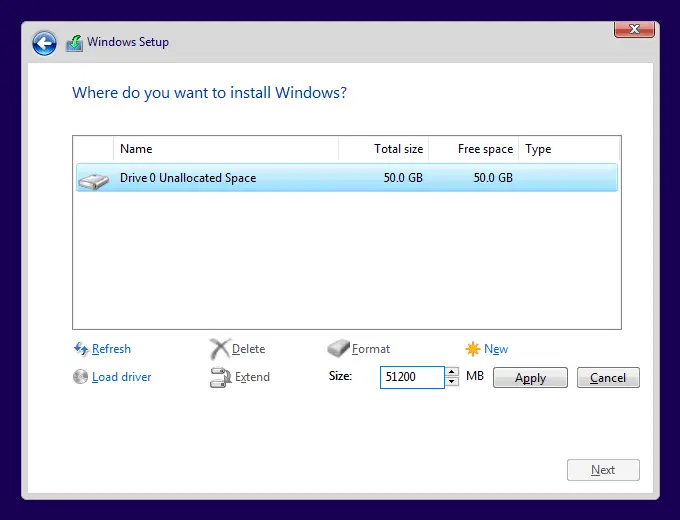The image size is (680, 520).
Task: Click the Refresh arrows icon
Action: click(x=81, y=349)
